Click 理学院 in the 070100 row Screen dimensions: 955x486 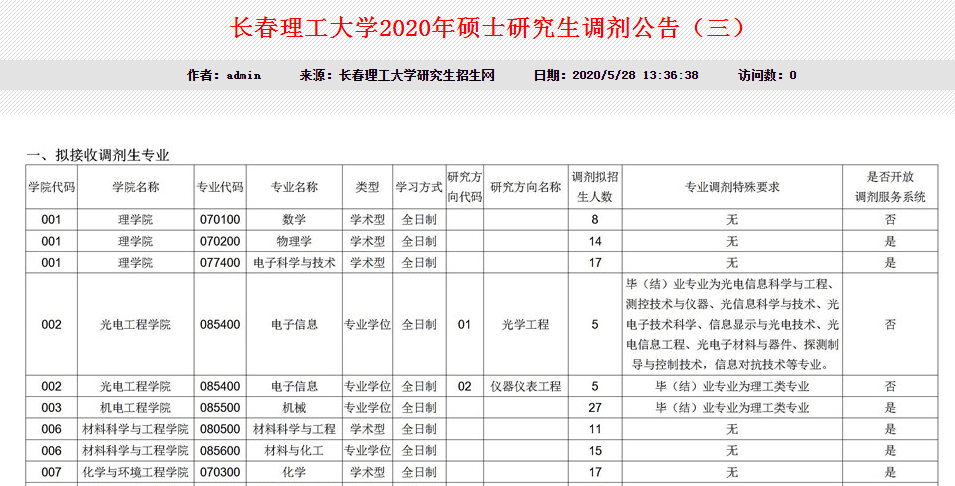point(136,220)
